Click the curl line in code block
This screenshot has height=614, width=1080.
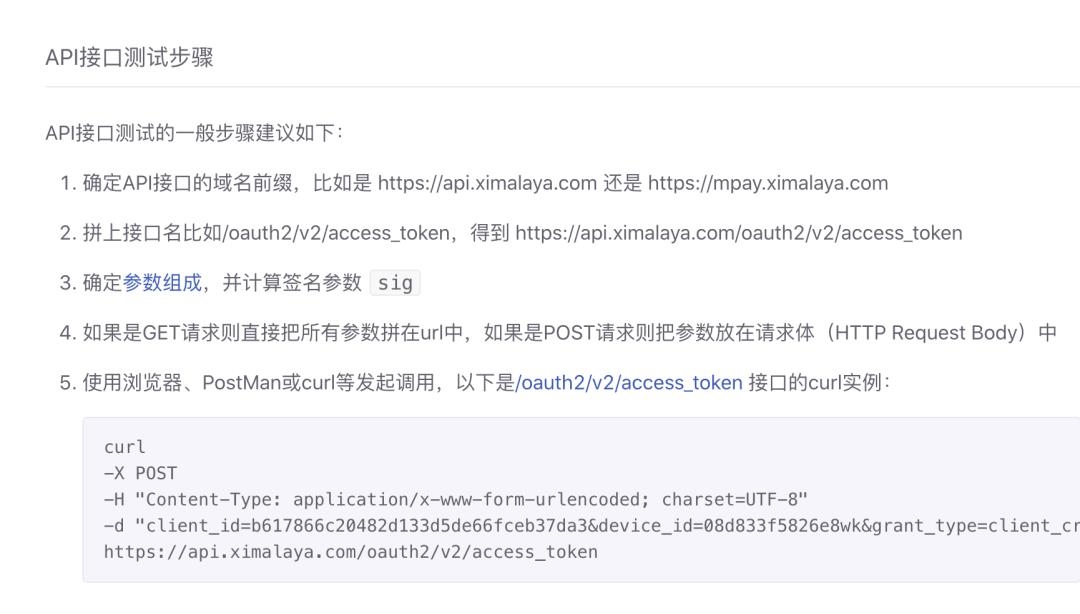pyautogui.click(x=125, y=447)
